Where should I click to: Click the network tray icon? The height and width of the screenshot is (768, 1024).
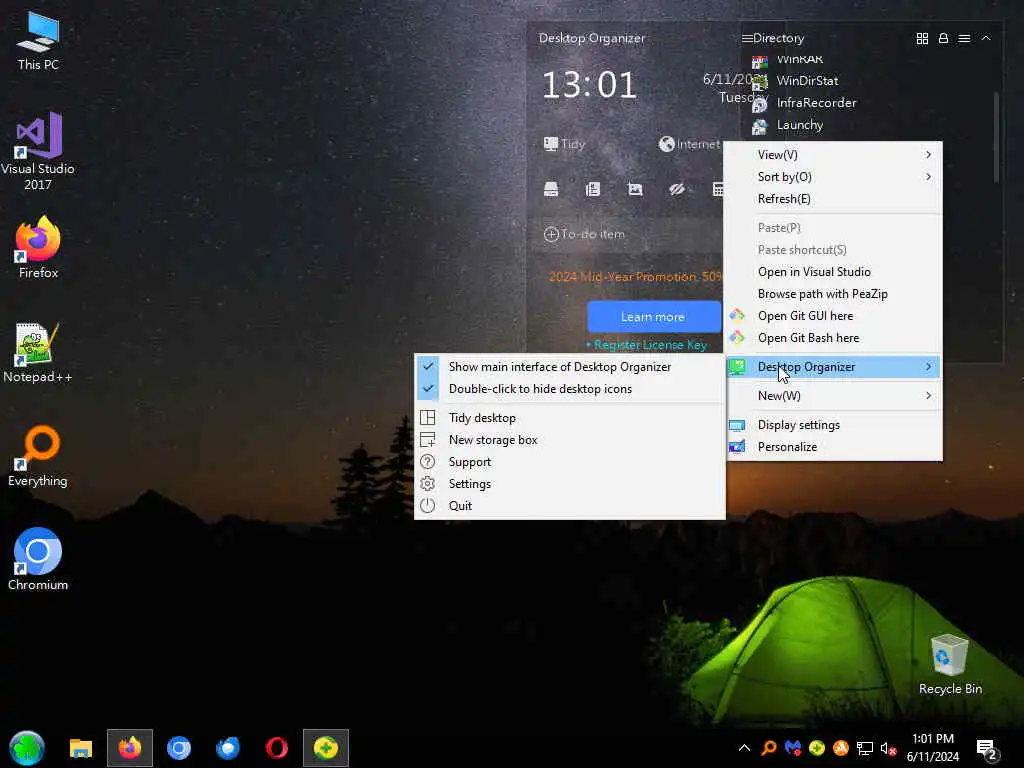coord(865,748)
